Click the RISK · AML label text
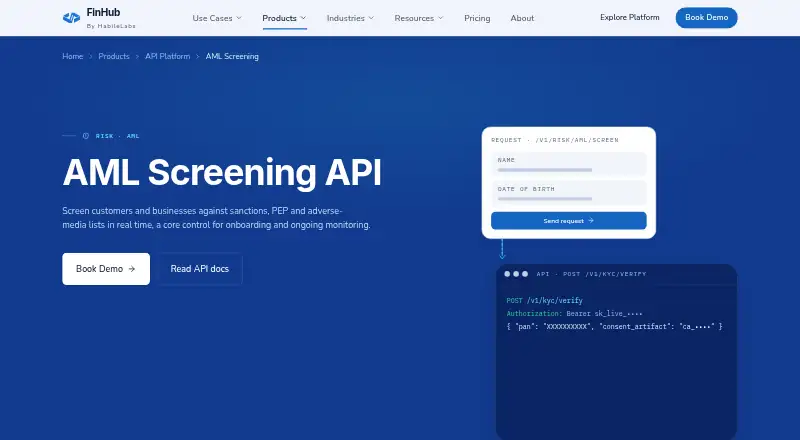This screenshot has height=440, width=800. click(117, 136)
